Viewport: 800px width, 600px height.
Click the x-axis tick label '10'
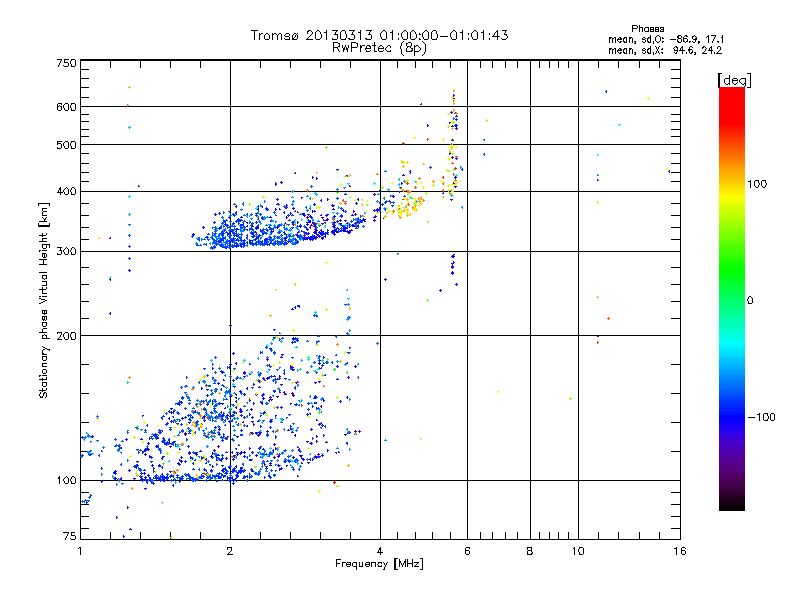(578, 551)
